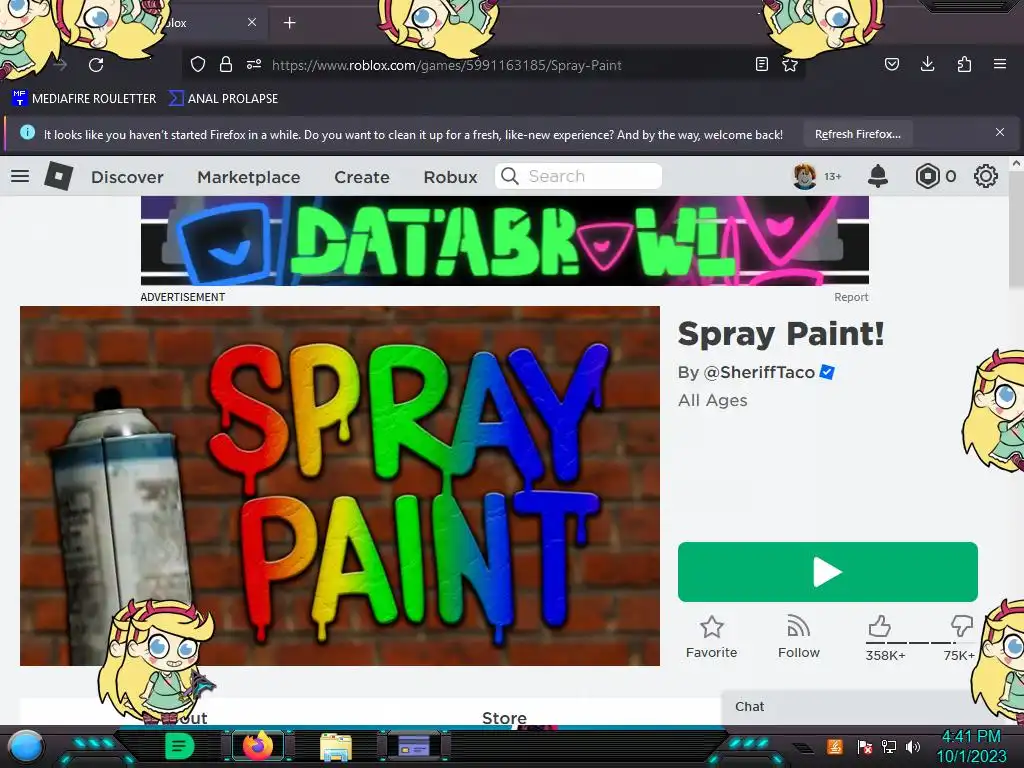Image resolution: width=1024 pixels, height=768 pixels.
Task: Click Refresh Firefox button
Action: click(857, 134)
